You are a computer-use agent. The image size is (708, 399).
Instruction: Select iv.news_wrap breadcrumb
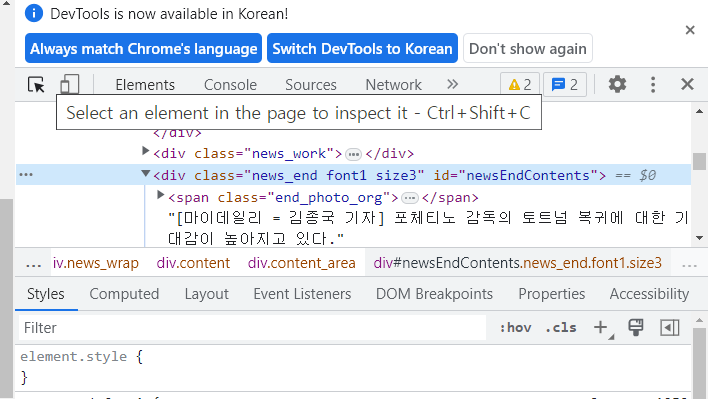coord(96,263)
